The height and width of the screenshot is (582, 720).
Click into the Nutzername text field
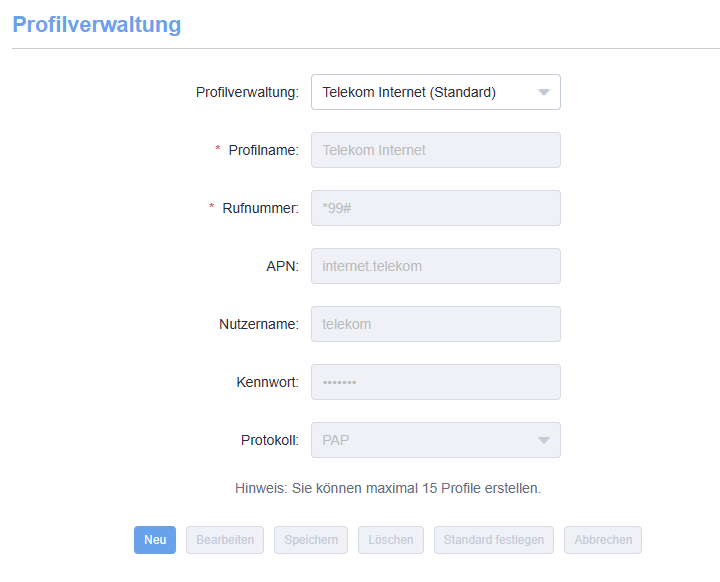(435, 324)
